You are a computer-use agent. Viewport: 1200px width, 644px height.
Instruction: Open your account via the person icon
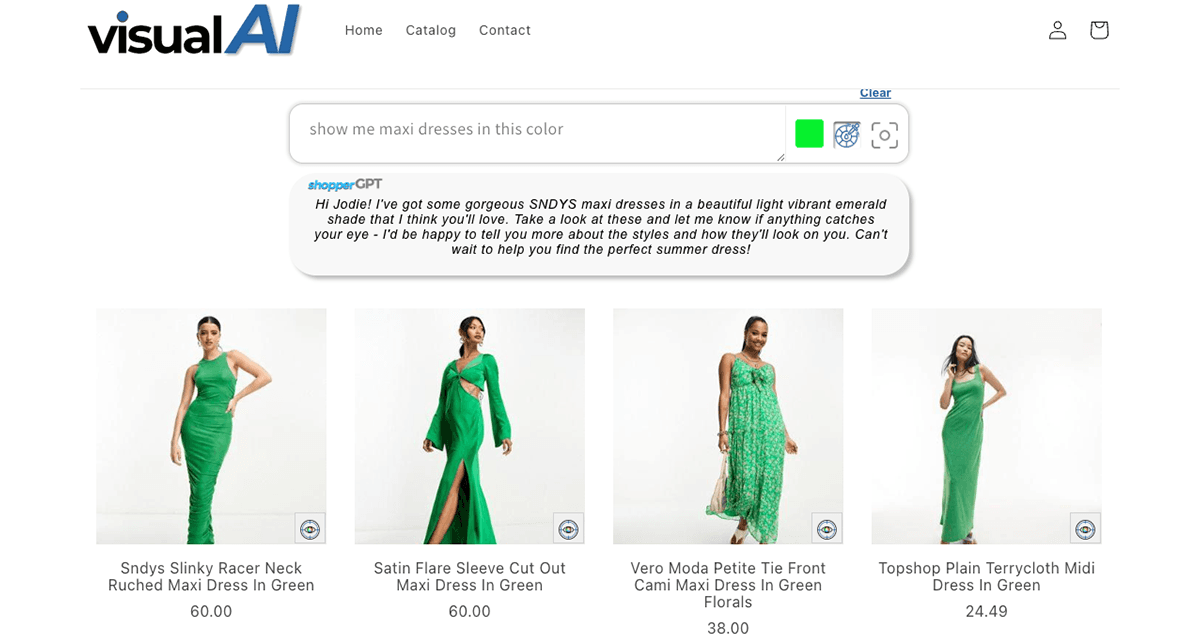click(x=1057, y=30)
